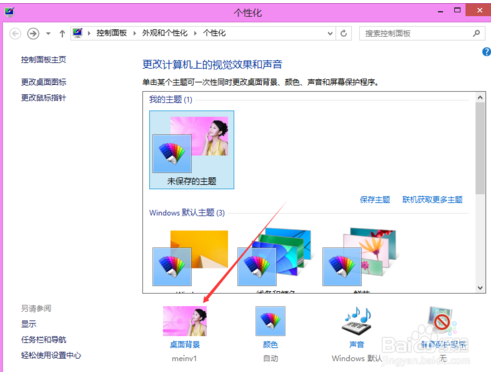Open 轻松使用设置中心 link
Viewport: 491px width, 372px height.
coord(51,355)
